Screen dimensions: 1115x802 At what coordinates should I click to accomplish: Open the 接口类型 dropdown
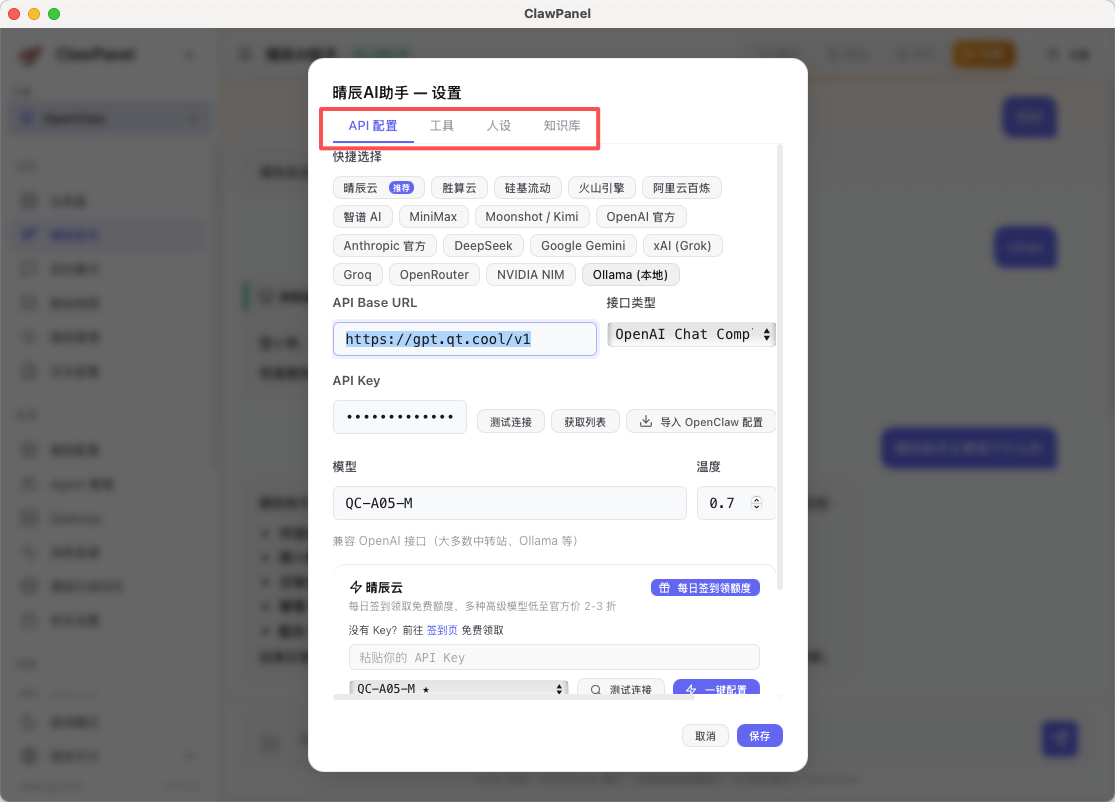[x=692, y=335]
